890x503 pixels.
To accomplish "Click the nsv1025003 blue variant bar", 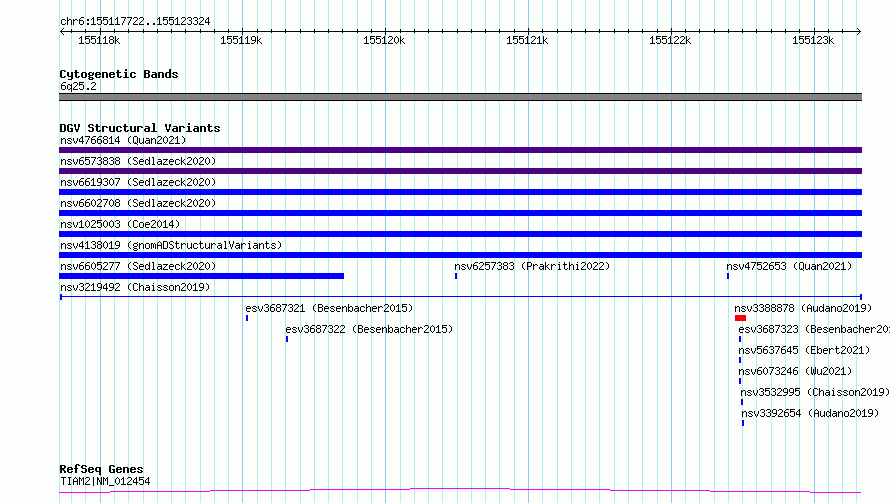I will tap(460, 234).
